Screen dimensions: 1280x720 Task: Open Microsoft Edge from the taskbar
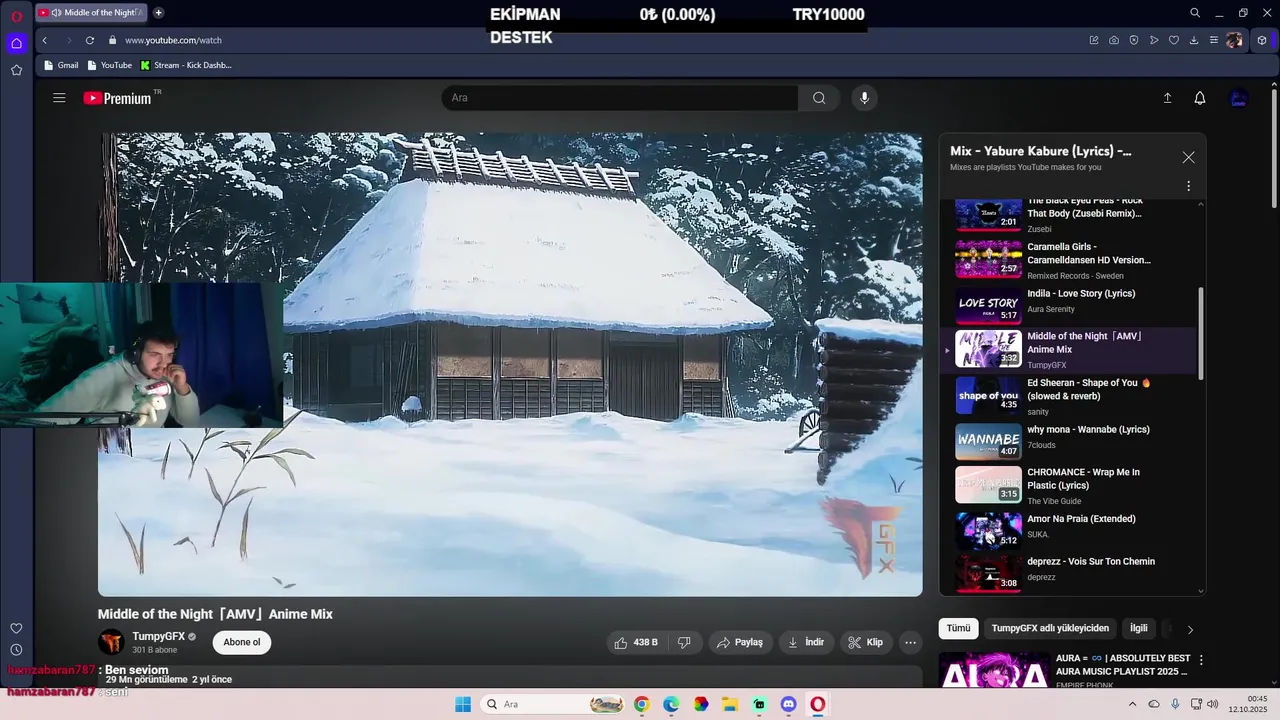tap(671, 704)
